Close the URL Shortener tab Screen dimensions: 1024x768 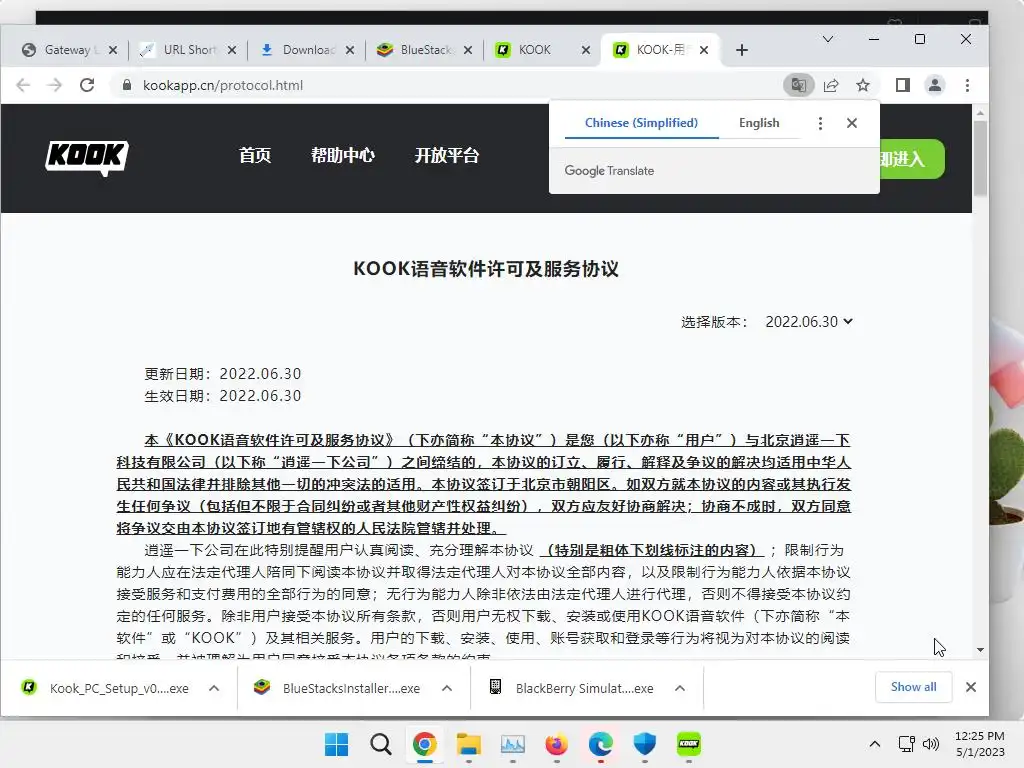click(232, 50)
